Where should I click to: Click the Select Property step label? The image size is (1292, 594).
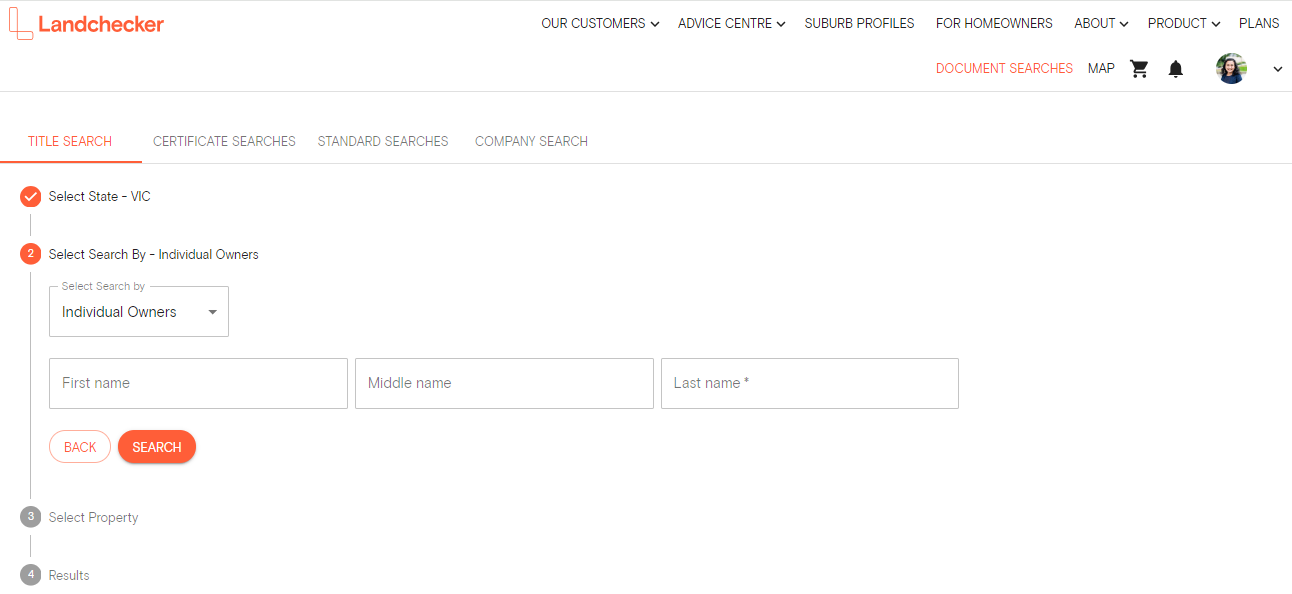coord(94,518)
